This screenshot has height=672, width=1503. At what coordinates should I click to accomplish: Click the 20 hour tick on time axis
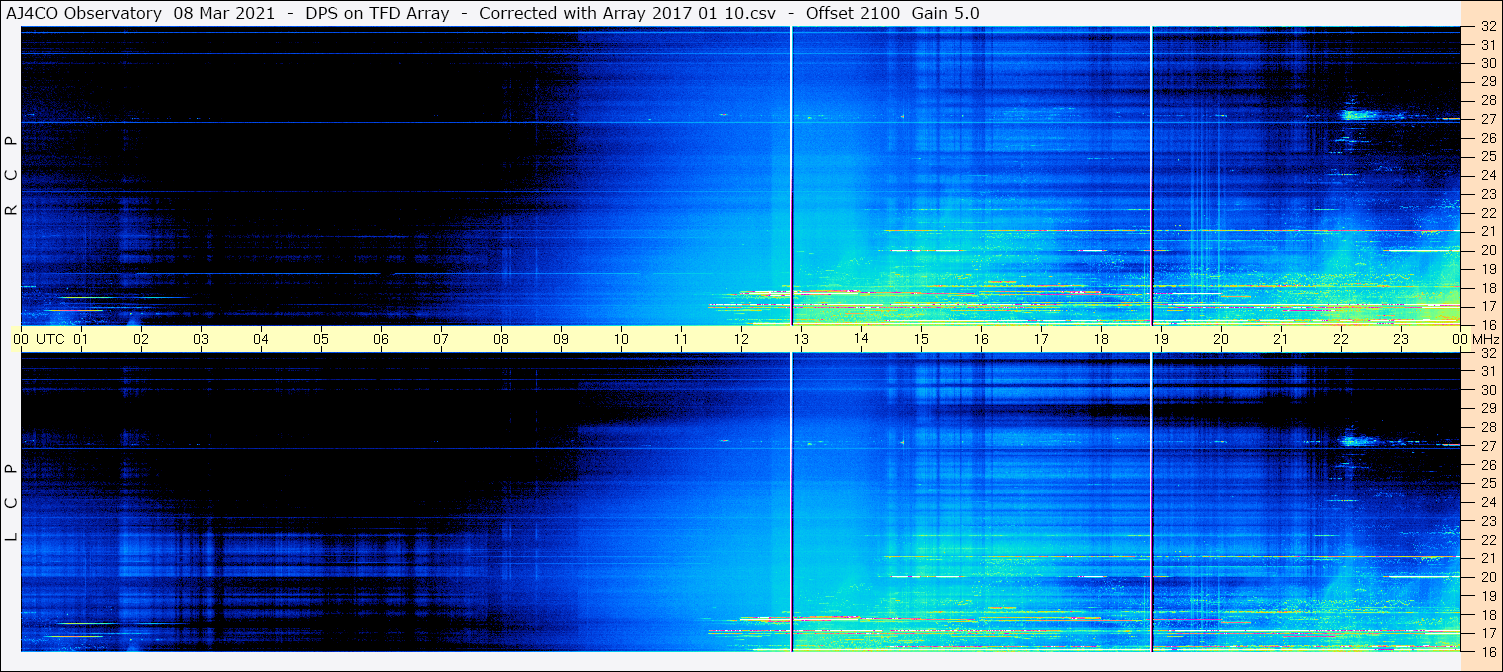point(1221,339)
